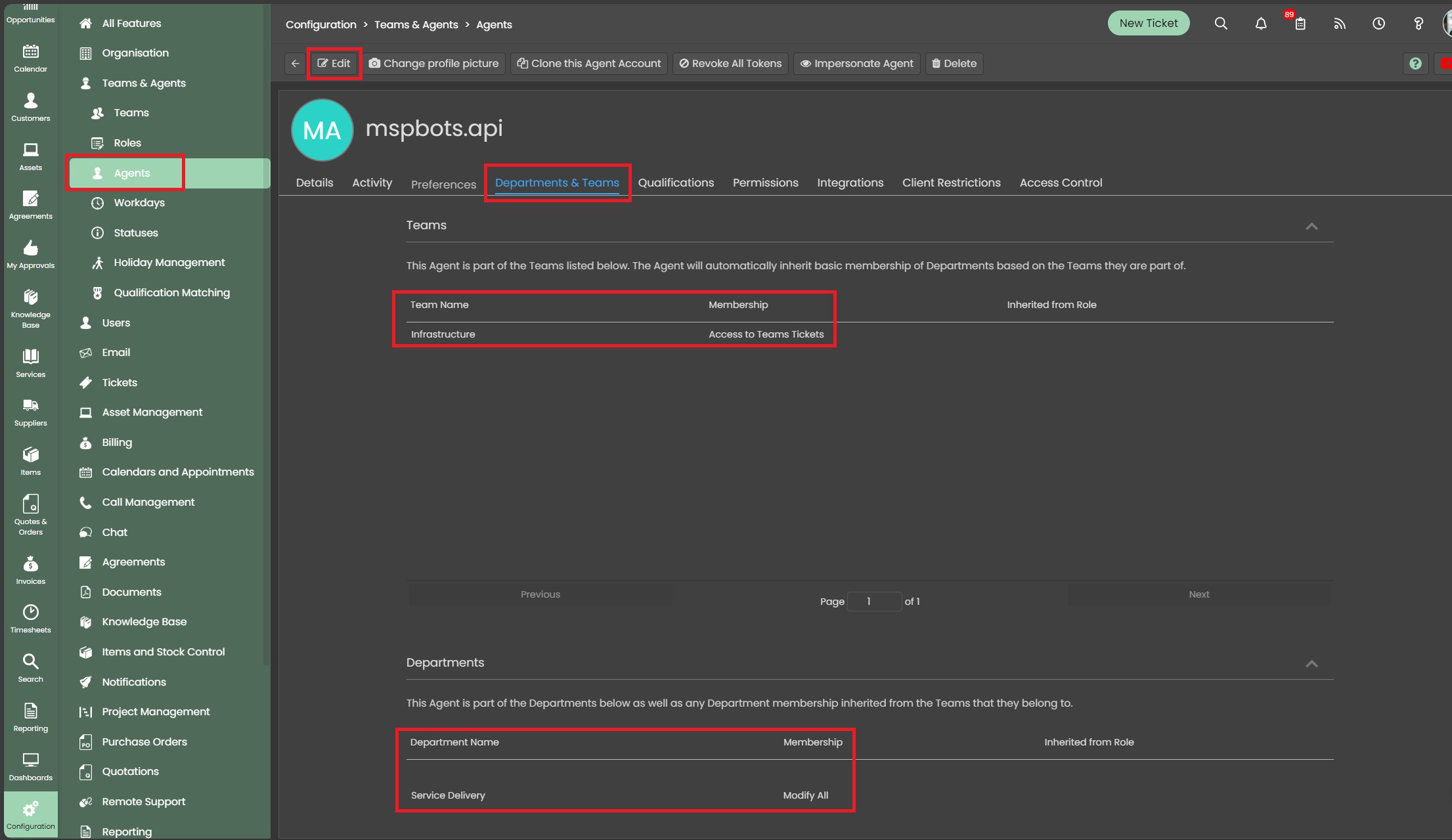
Task: Collapse the Departments section chevron
Action: (x=1311, y=664)
